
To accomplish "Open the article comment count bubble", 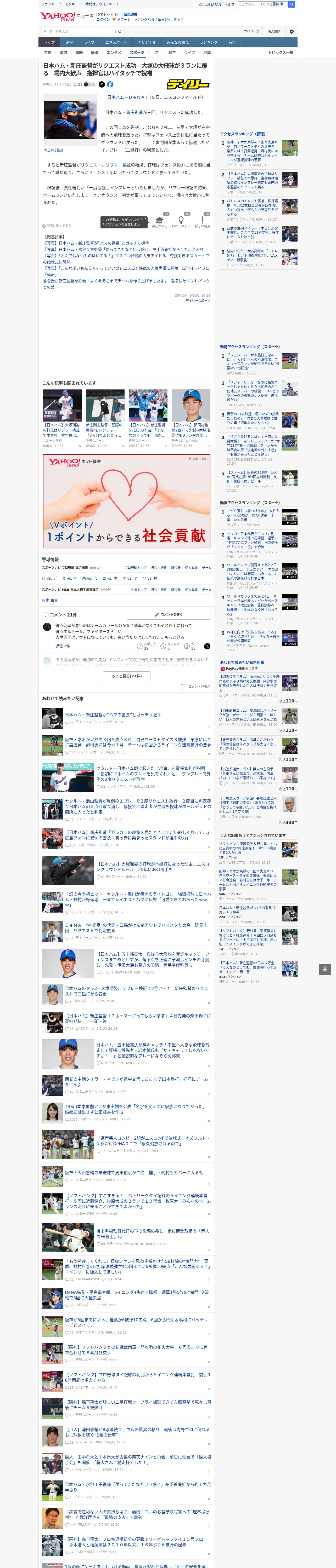I will click(78, 85).
